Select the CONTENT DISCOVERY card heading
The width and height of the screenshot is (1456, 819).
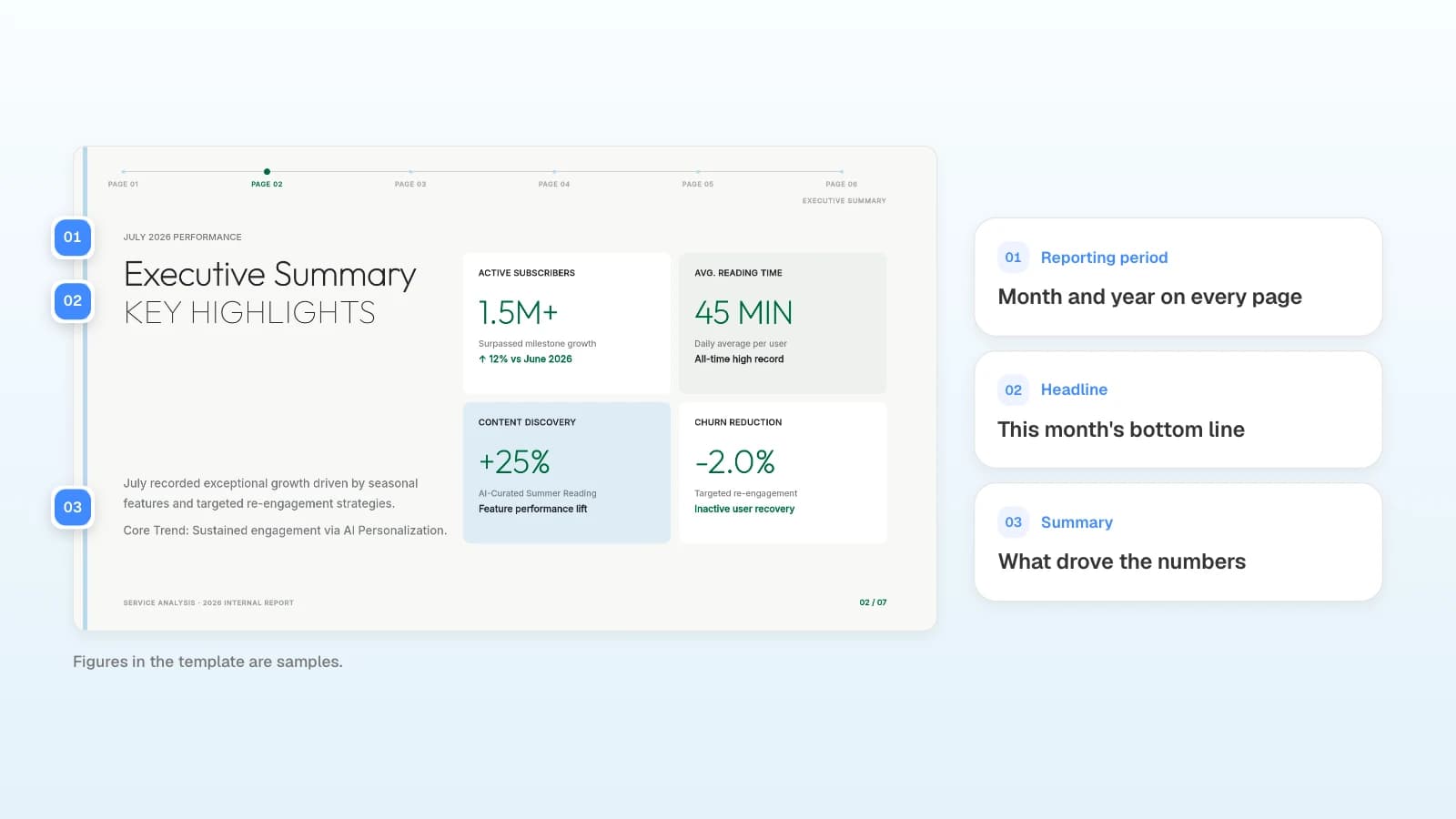[x=527, y=422]
